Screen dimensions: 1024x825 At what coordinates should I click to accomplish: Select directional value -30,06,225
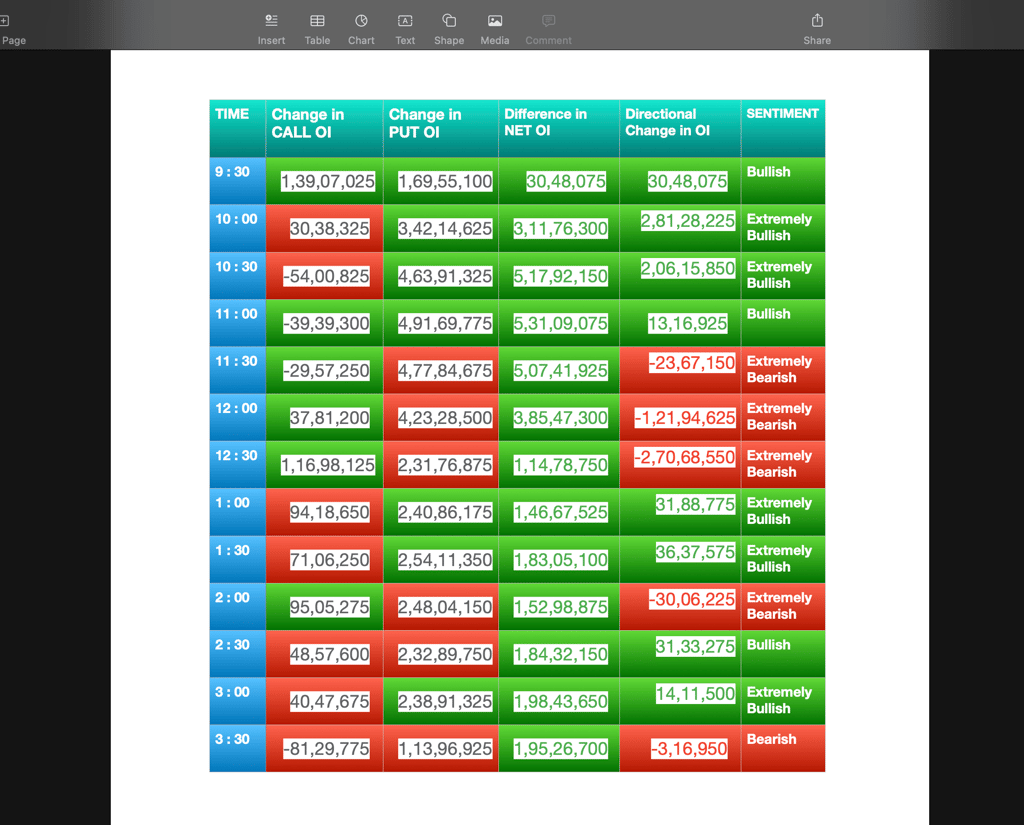click(692, 598)
